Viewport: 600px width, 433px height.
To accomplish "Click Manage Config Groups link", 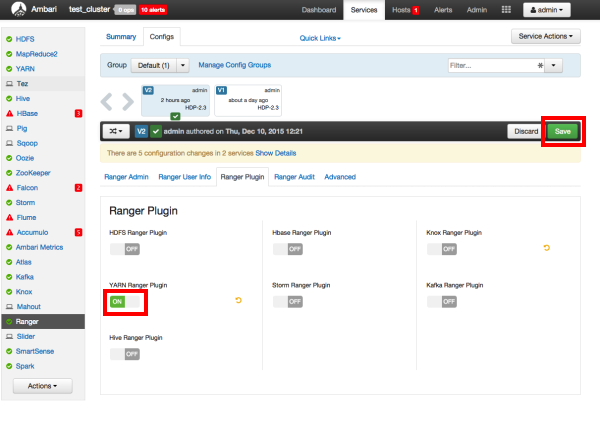I will (x=235, y=65).
